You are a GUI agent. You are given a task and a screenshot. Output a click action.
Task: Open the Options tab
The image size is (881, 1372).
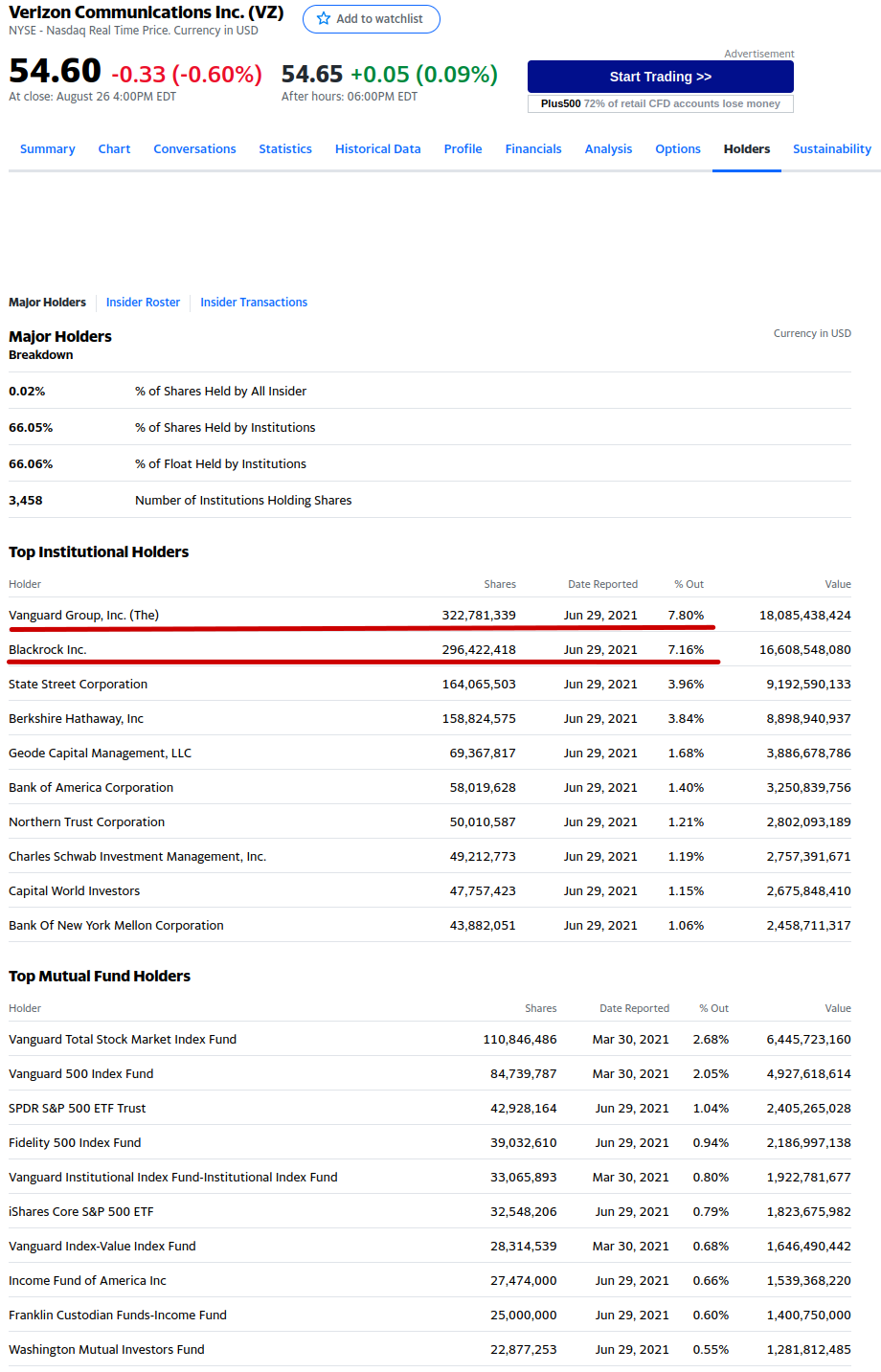678,149
